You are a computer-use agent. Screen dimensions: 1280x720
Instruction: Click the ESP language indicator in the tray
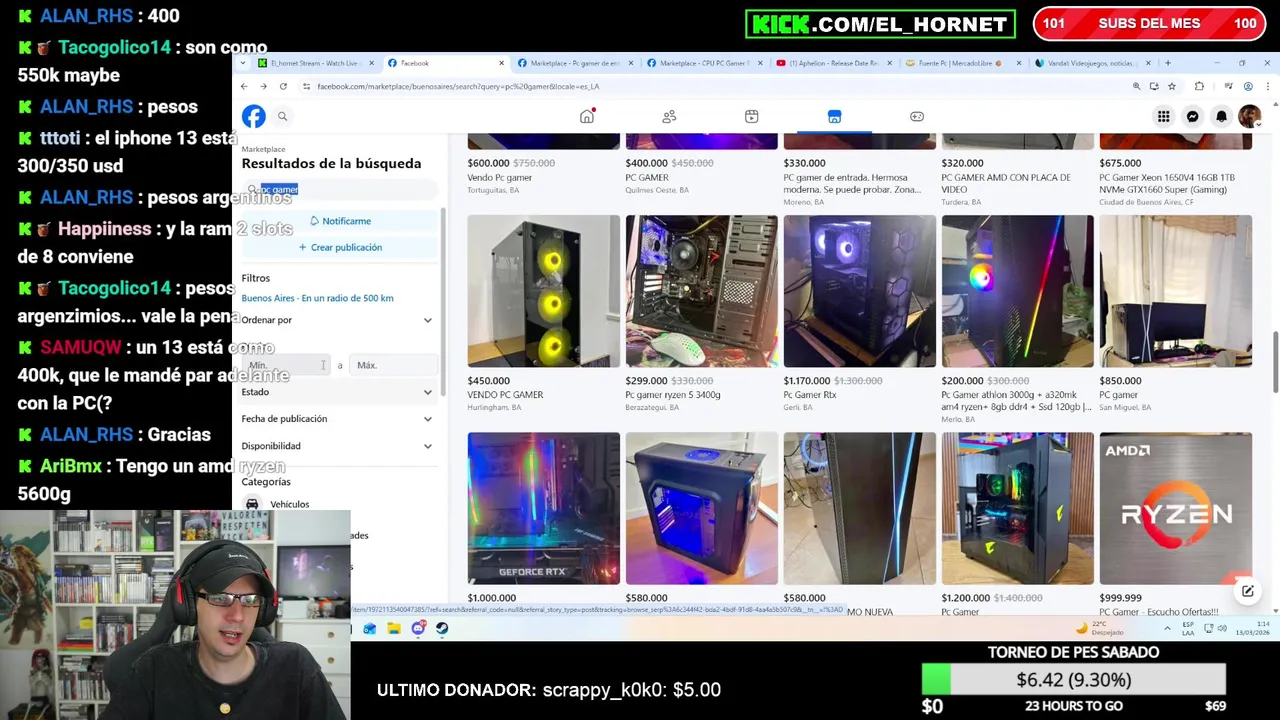click(x=1189, y=628)
